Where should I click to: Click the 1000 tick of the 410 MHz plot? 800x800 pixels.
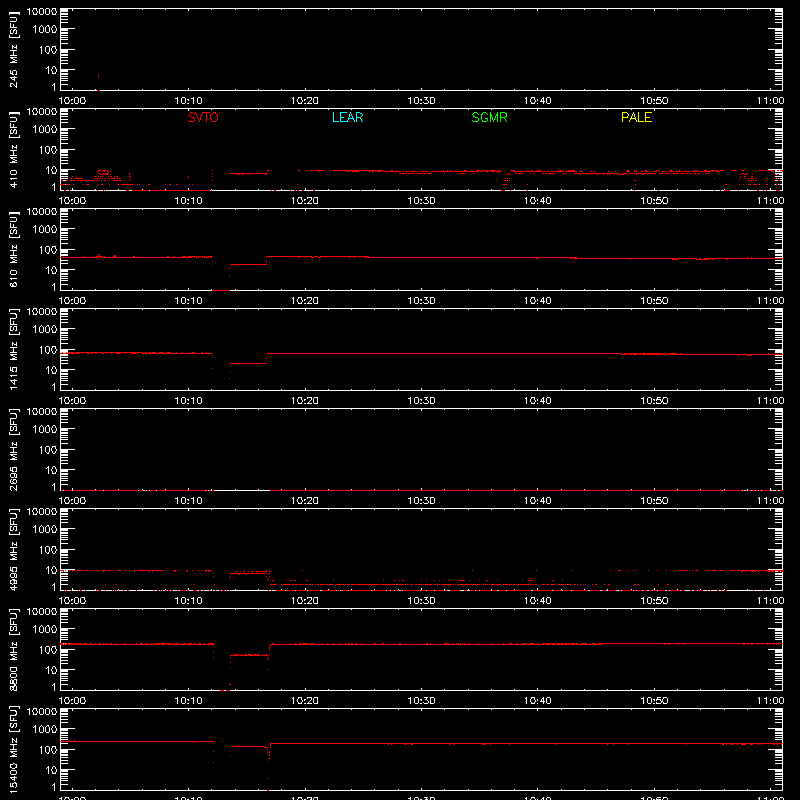[x=45, y=130]
